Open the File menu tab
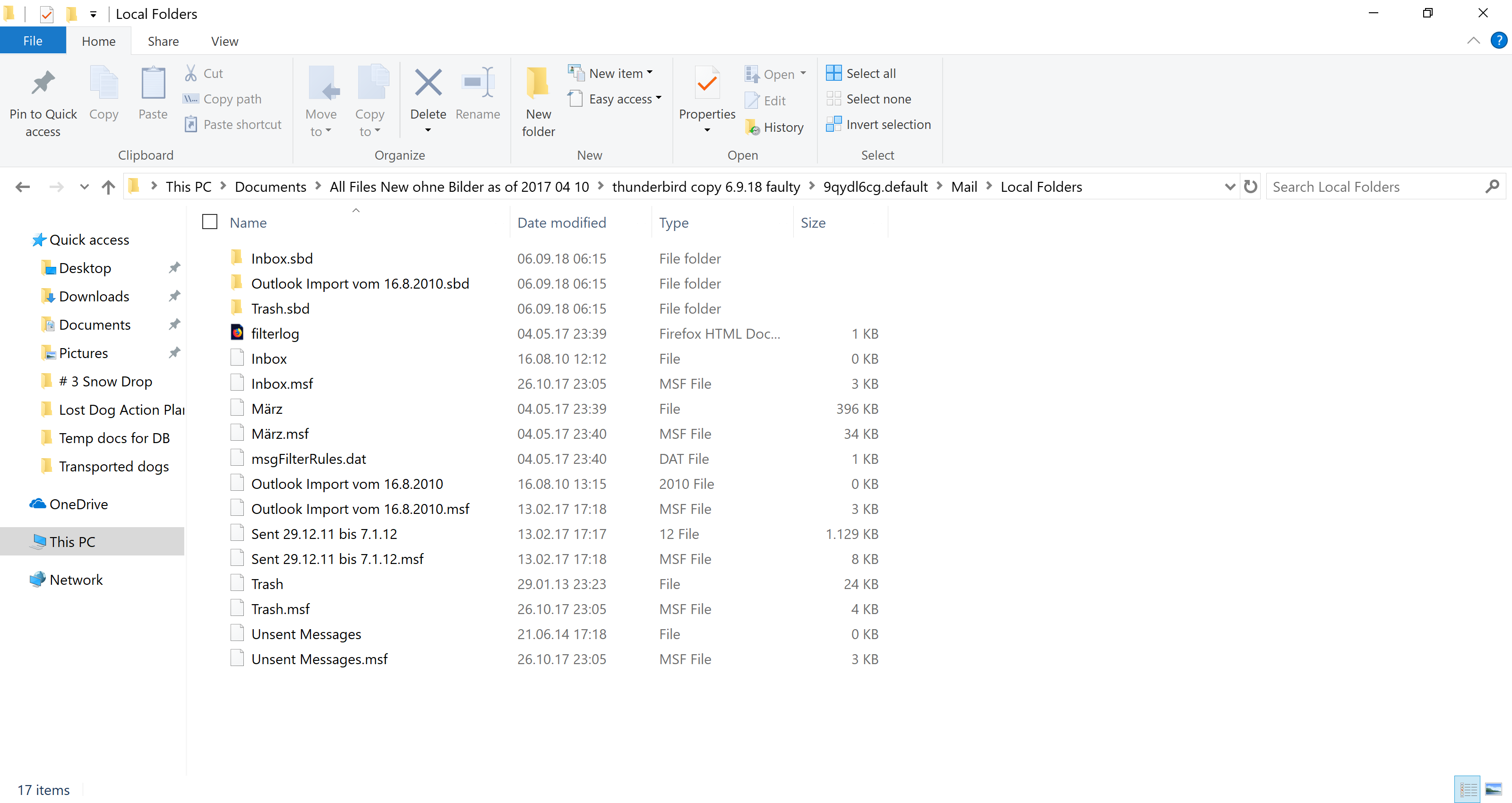This screenshot has height=803, width=1512. 32,41
